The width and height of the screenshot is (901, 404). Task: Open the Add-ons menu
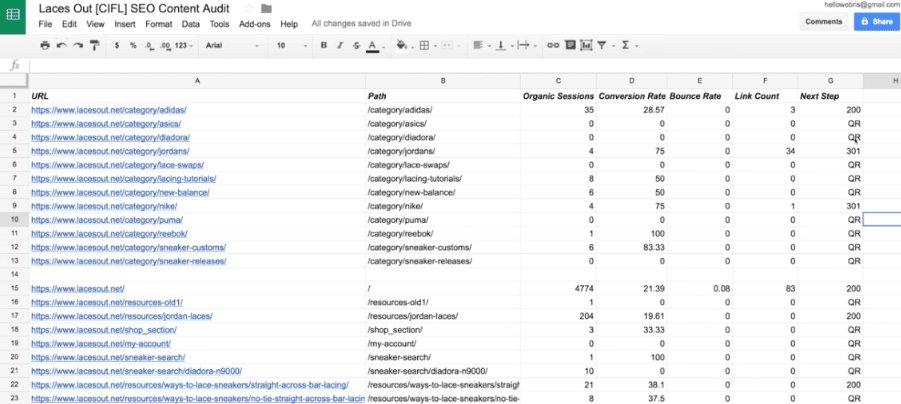pyautogui.click(x=255, y=24)
